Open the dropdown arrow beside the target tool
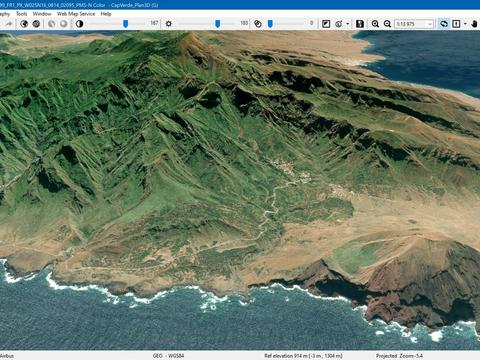Viewport: 480px width, 360px height. [x=348, y=24]
